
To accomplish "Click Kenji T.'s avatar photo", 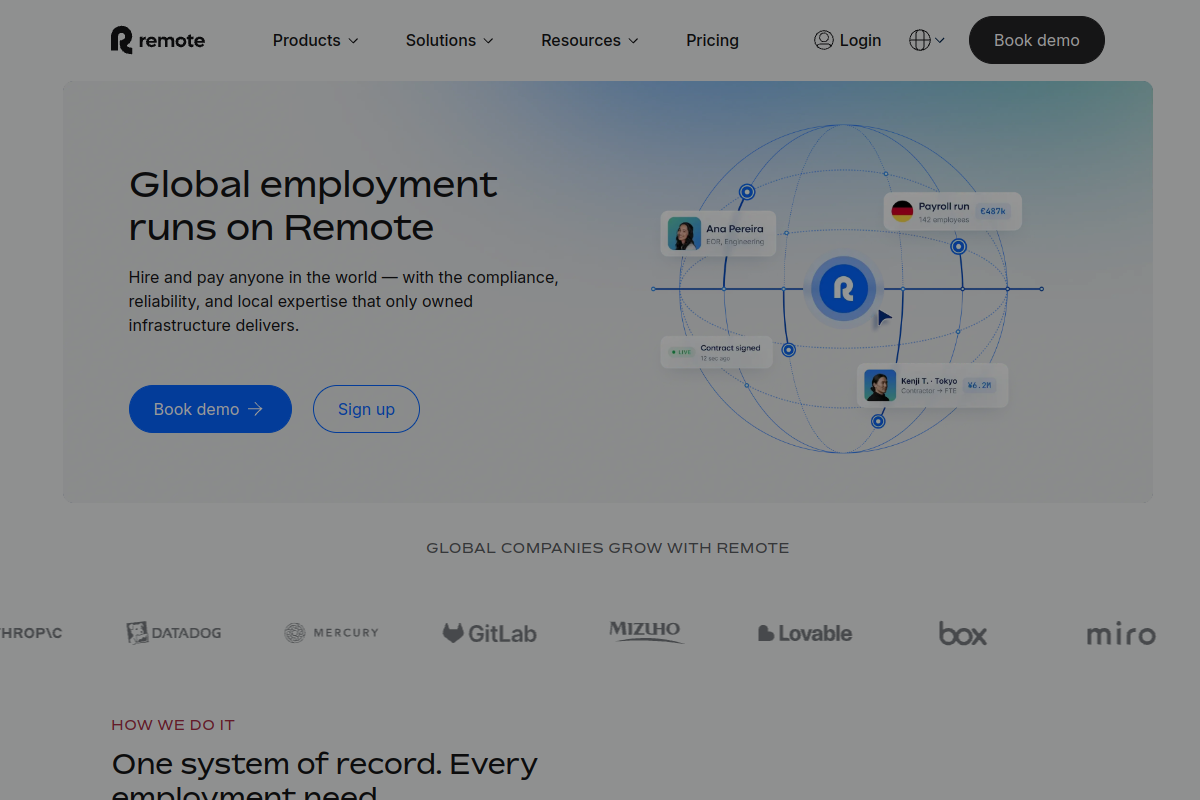I will [x=880, y=385].
